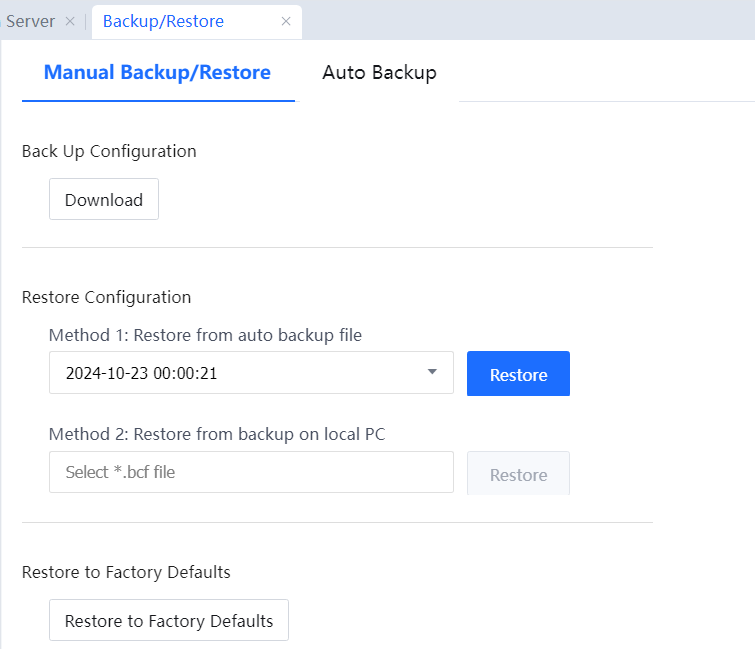Switch to the Auto Backup tab
The height and width of the screenshot is (649, 755).
click(379, 72)
